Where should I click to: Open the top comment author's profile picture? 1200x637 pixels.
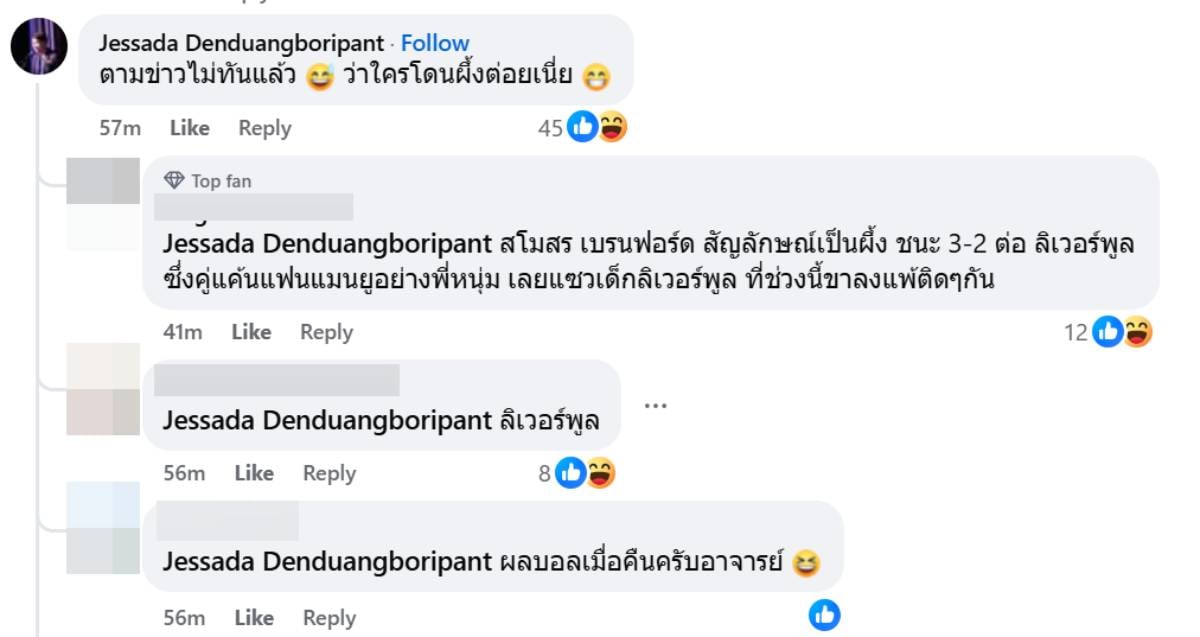click(x=39, y=46)
